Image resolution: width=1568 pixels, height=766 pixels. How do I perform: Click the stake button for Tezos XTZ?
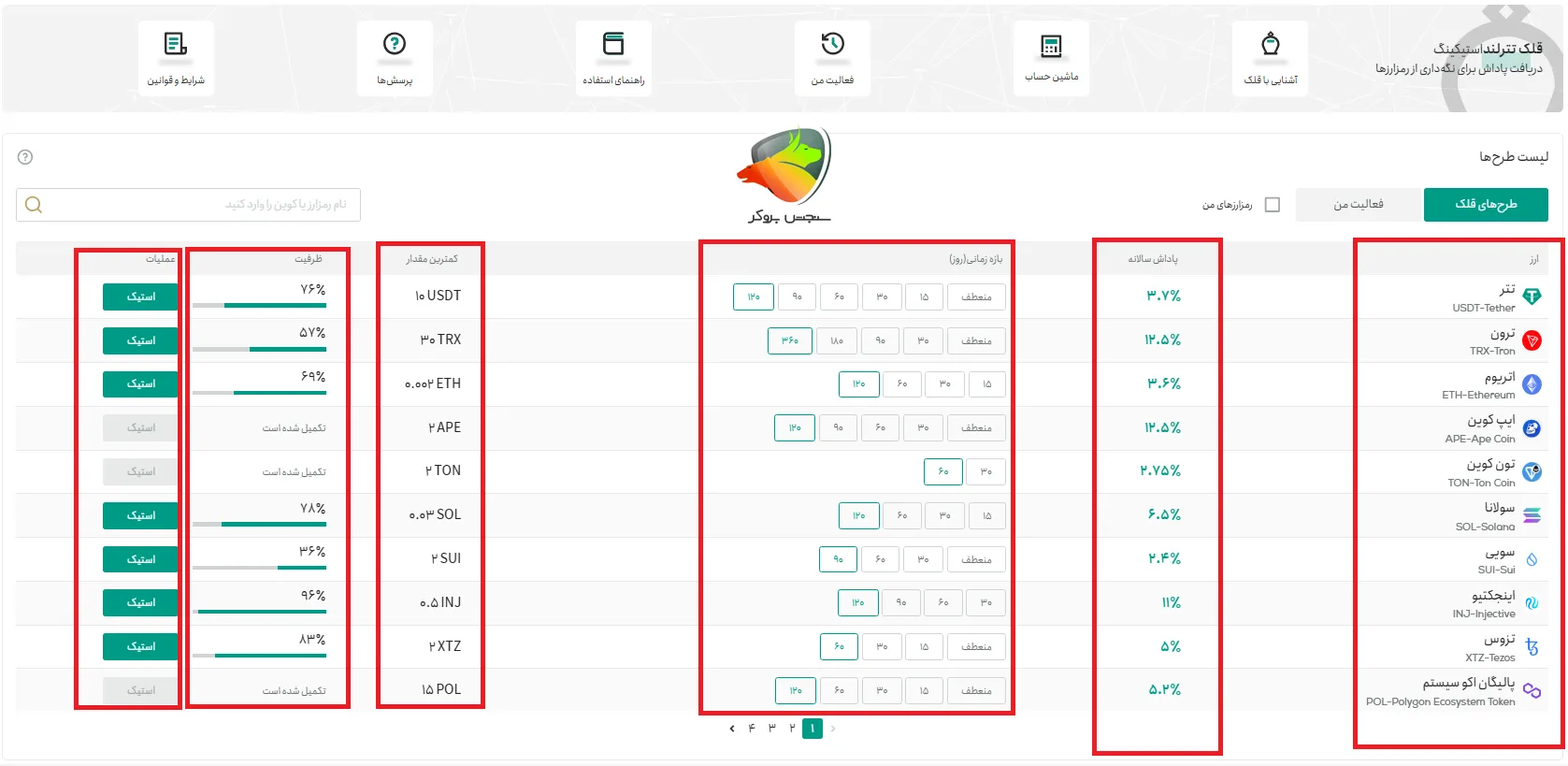pyautogui.click(x=140, y=646)
